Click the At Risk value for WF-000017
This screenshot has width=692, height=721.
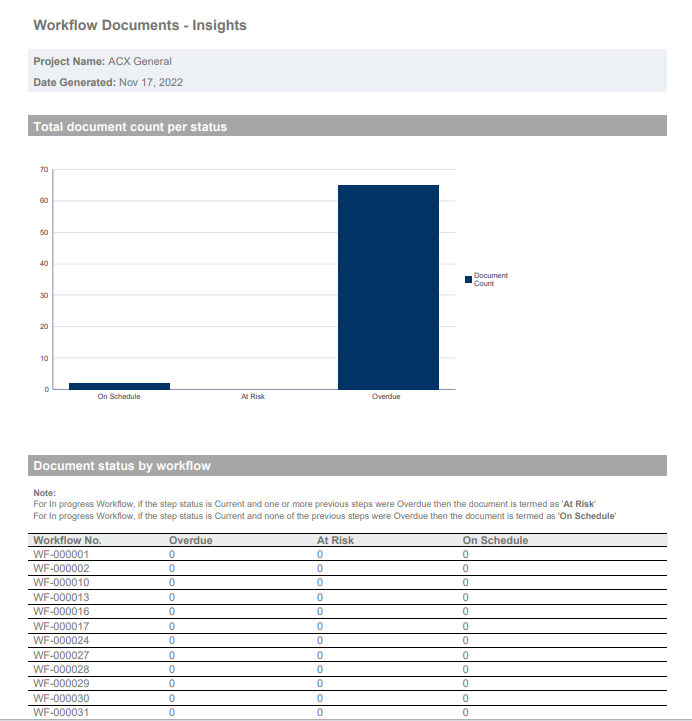point(320,626)
